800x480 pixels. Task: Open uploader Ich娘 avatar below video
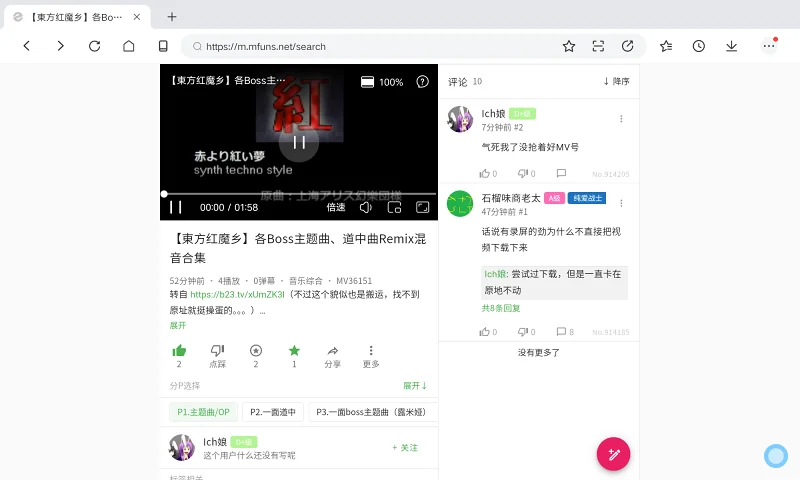pyautogui.click(x=182, y=447)
